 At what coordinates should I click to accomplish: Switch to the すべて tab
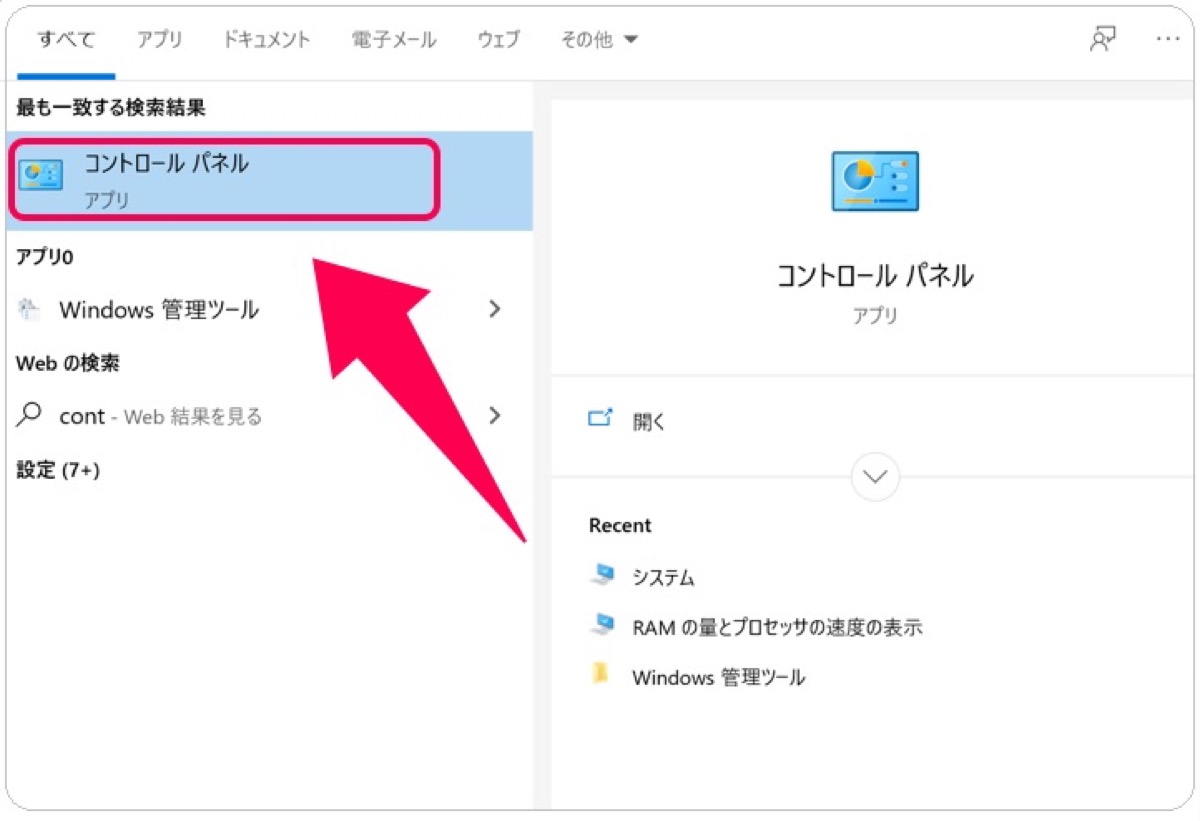66,40
